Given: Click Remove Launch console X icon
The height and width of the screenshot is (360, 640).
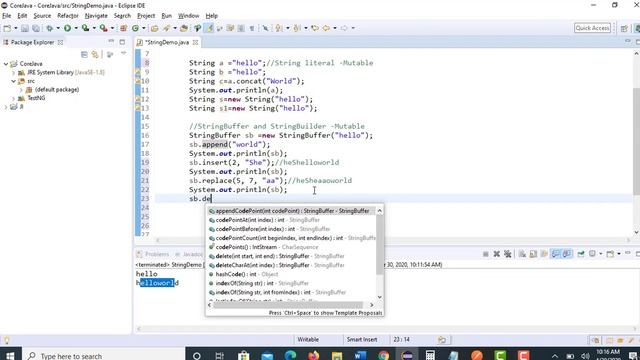Looking at the screenshot, I should pos(496,254).
